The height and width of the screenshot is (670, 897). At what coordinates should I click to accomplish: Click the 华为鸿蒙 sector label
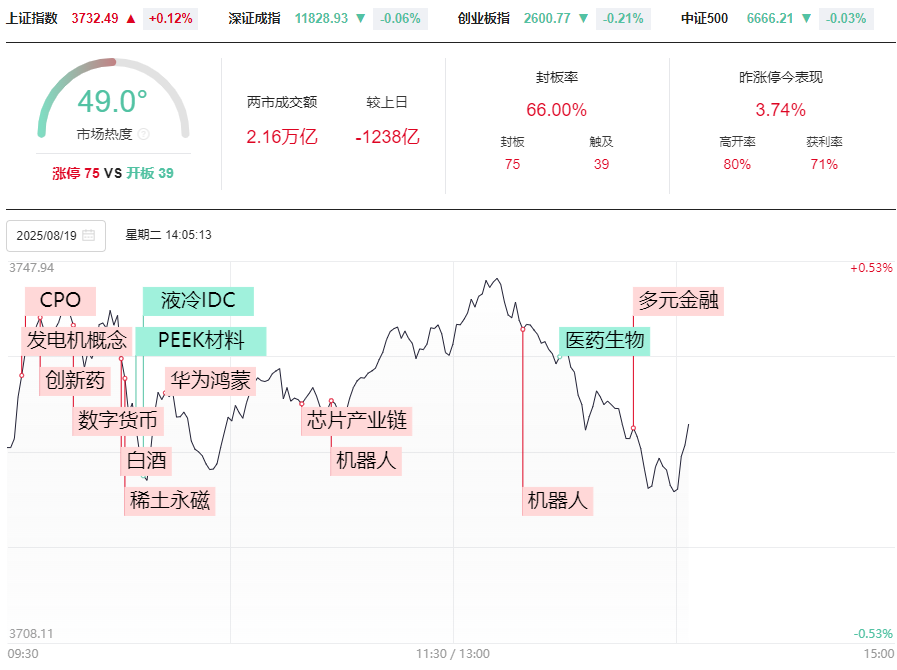point(210,380)
